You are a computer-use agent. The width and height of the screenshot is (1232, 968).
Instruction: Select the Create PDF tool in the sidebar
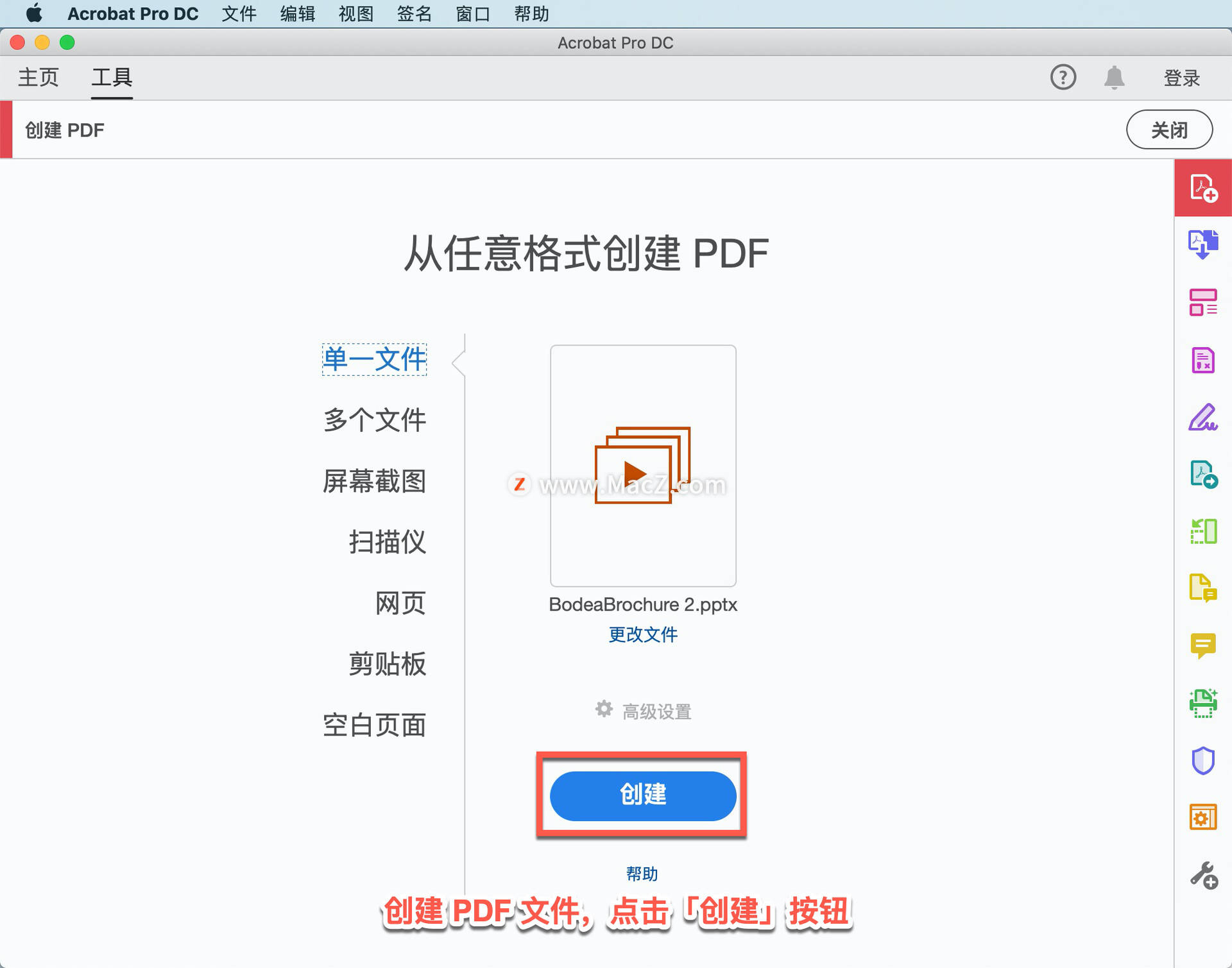1203,189
